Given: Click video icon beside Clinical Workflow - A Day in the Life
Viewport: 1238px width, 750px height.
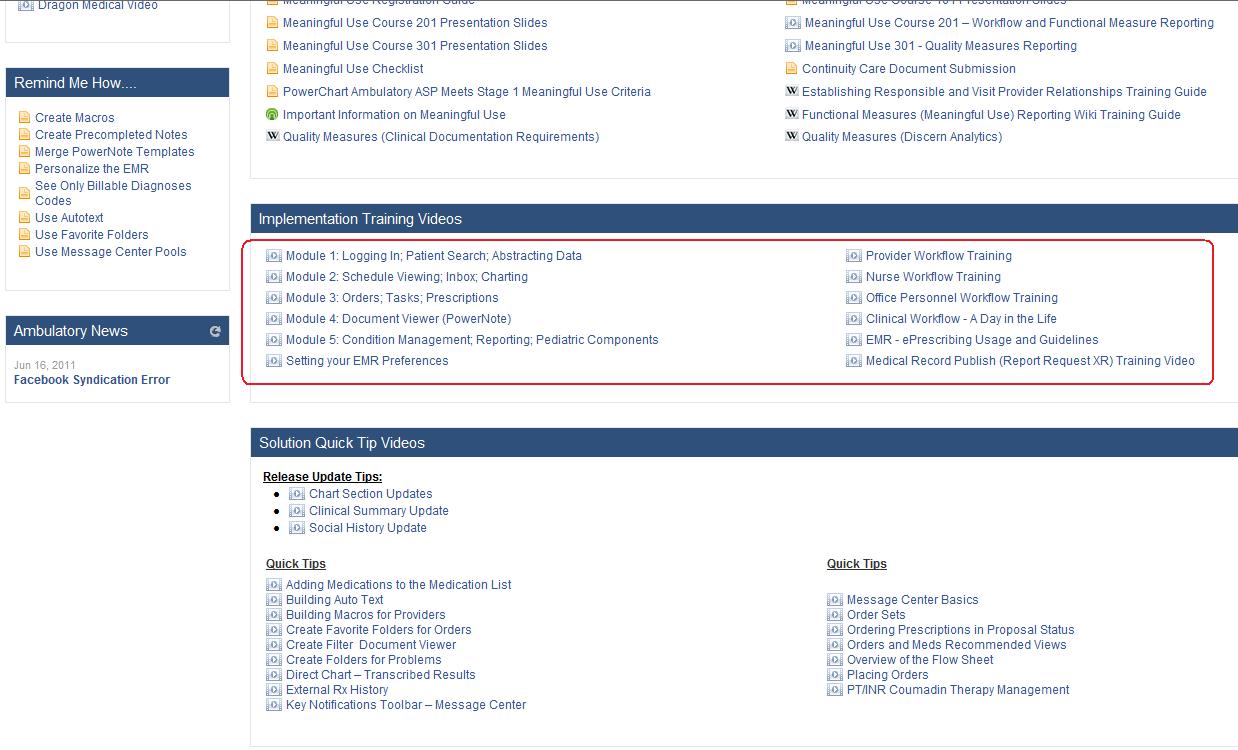Looking at the screenshot, I should coord(854,319).
